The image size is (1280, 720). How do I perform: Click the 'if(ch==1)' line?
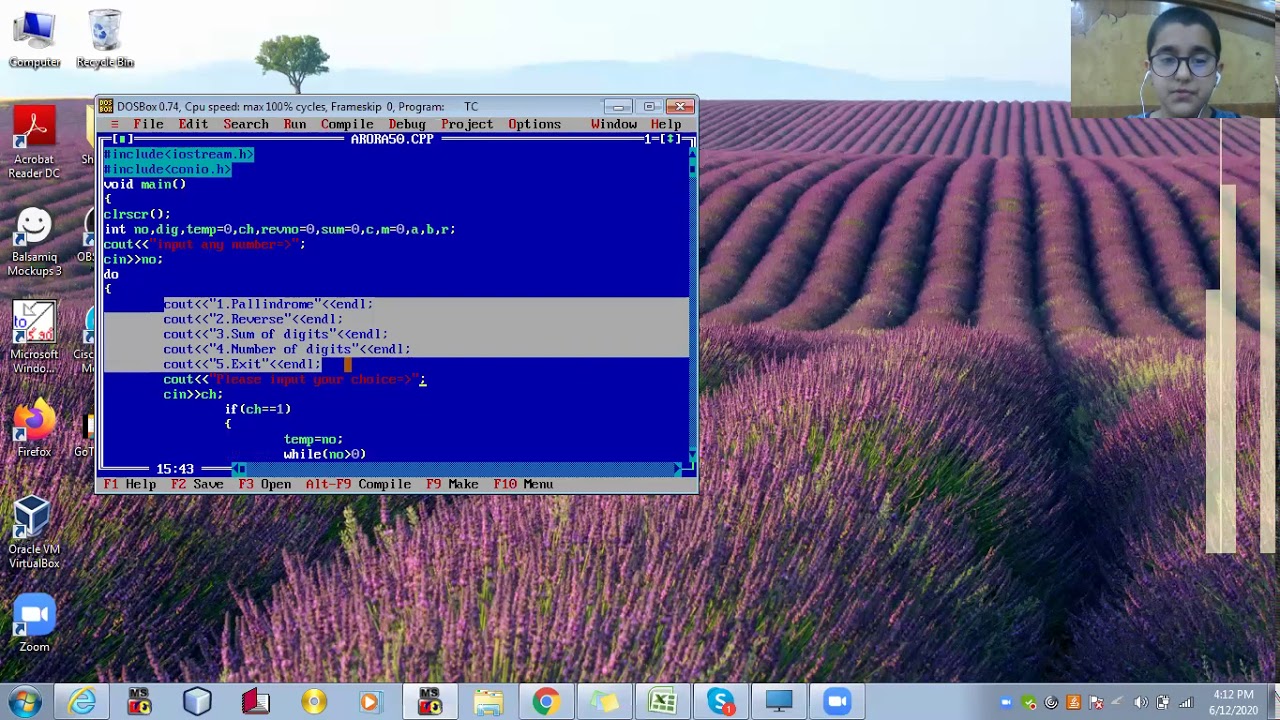coord(258,409)
